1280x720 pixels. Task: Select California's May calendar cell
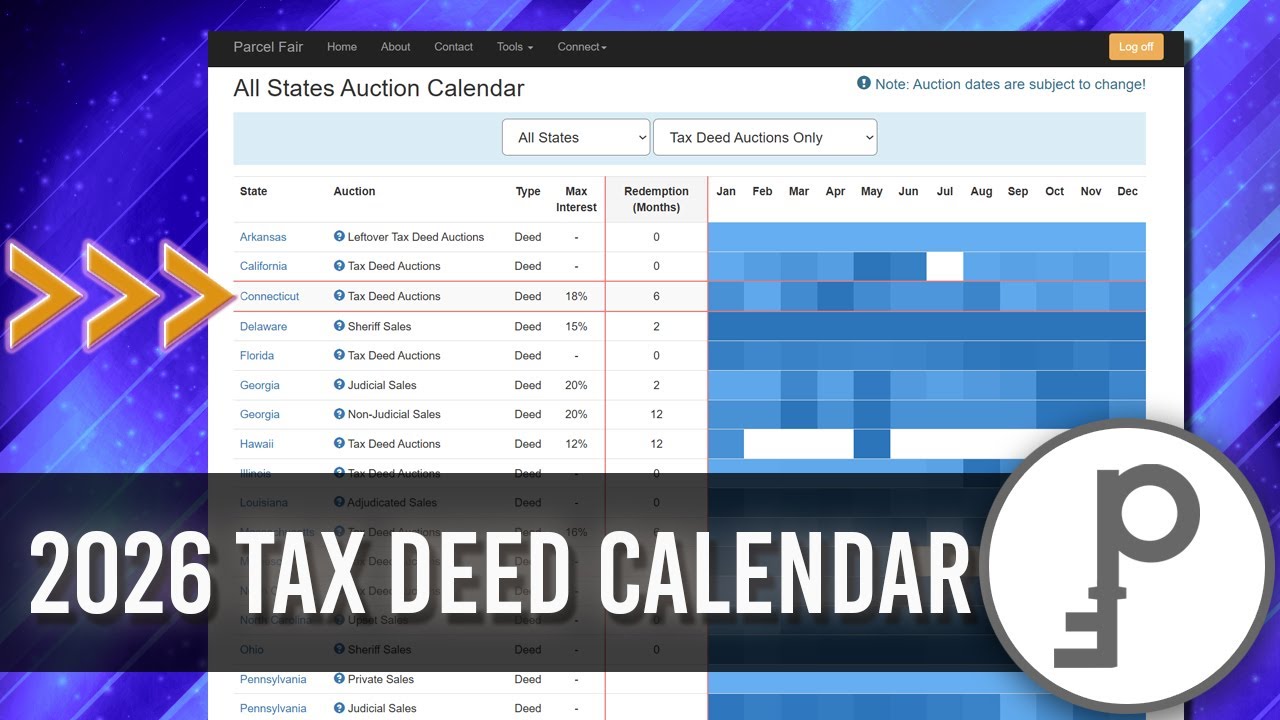point(872,266)
